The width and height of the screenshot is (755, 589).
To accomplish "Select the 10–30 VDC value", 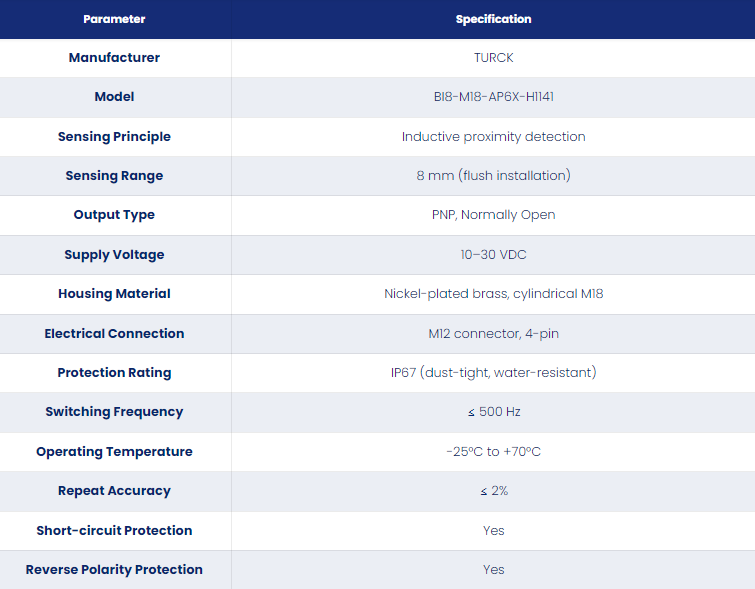I will click(x=494, y=255).
